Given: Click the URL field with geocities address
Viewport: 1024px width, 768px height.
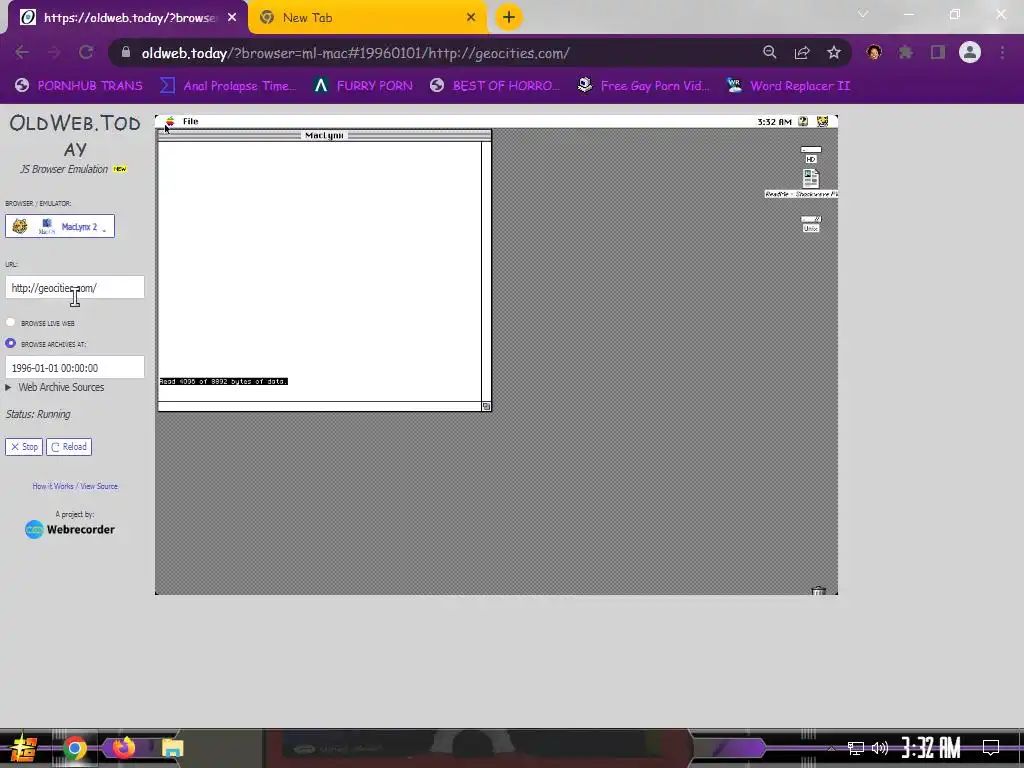Looking at the screenshot, I should pos(74,287).
